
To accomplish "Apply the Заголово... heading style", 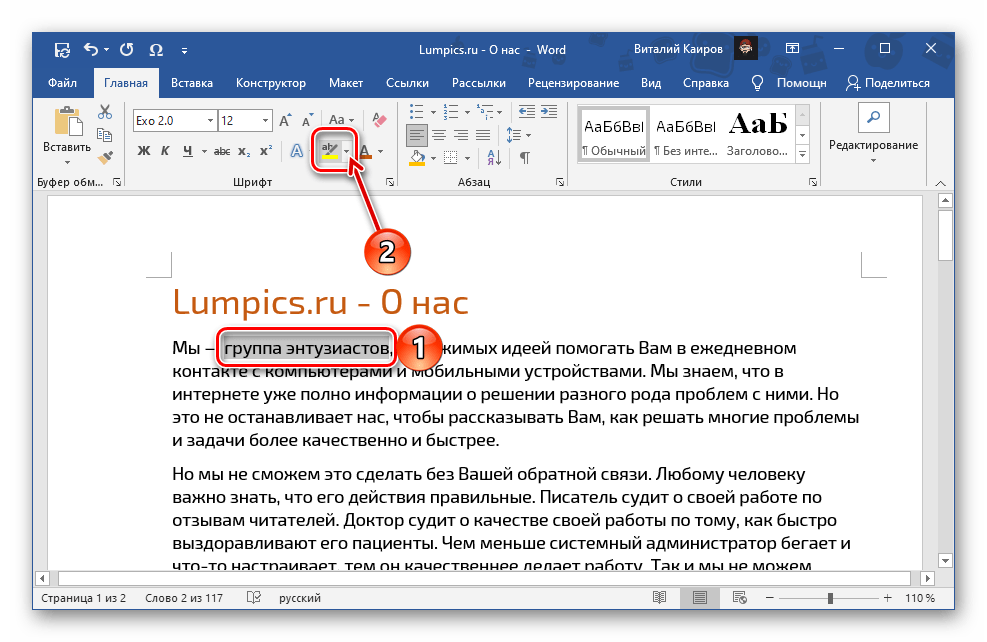I will point(758,135).
